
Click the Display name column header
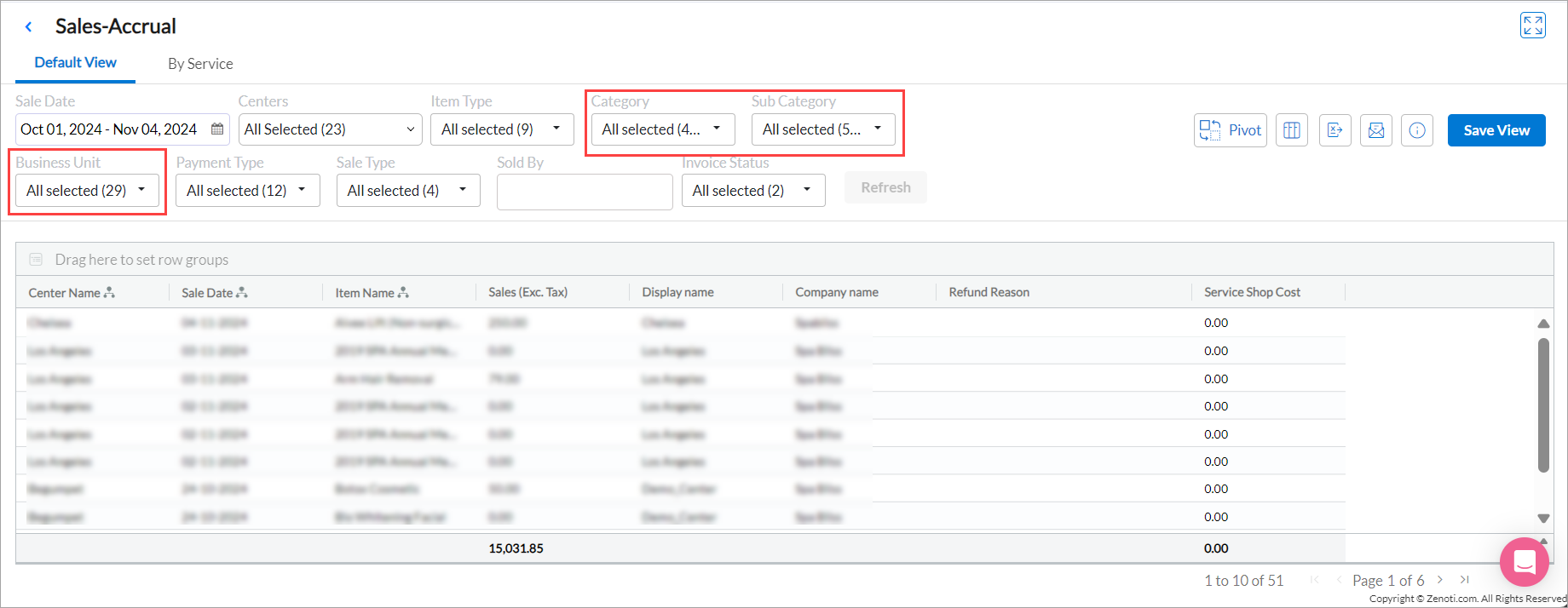click(x=677, y=292)
